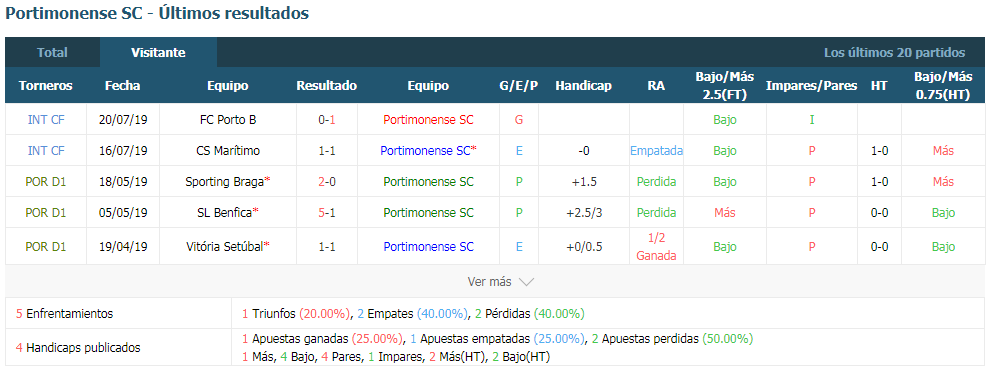The height and width of the screenshot is (370, 996).
Task: Click the 2-0 score for Sporting Braga
Action: pyautogui.click(x=326, y=182)
